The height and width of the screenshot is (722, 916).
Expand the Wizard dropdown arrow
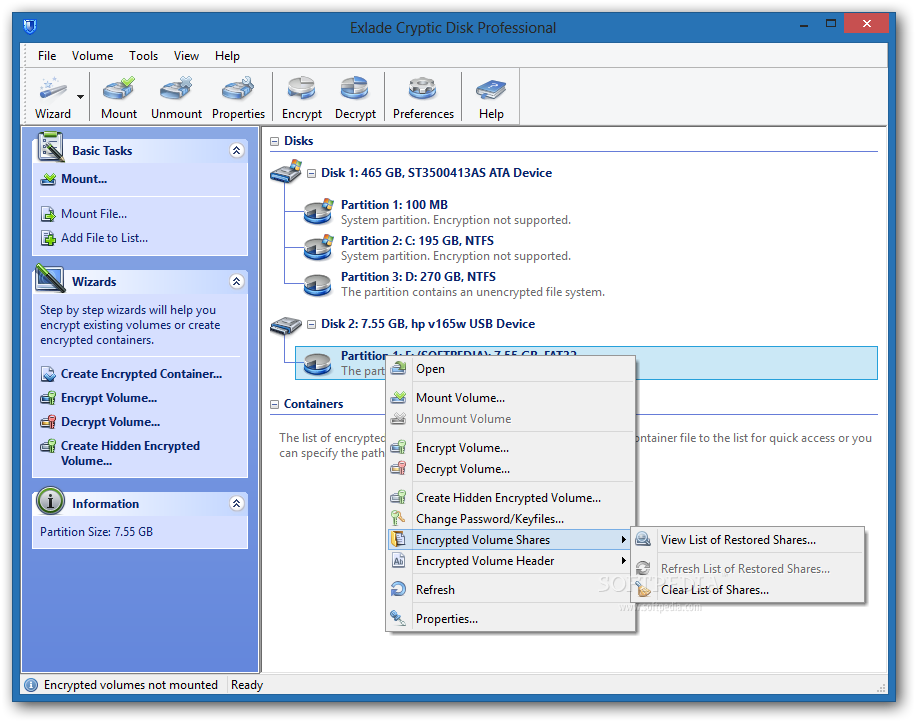point(81,97)
